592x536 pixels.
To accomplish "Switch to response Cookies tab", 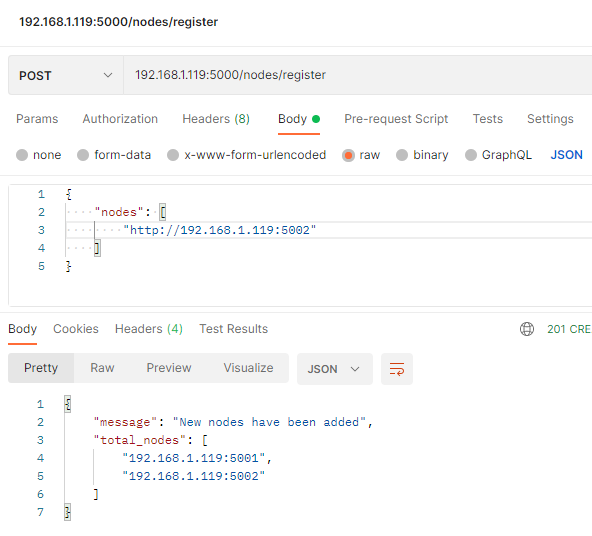I will coord(76,329).
